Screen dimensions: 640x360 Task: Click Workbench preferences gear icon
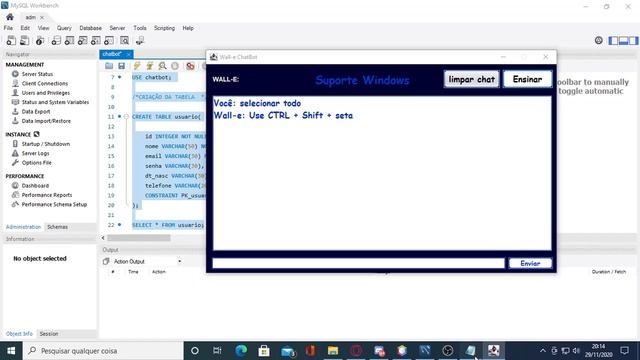[598, 40]
